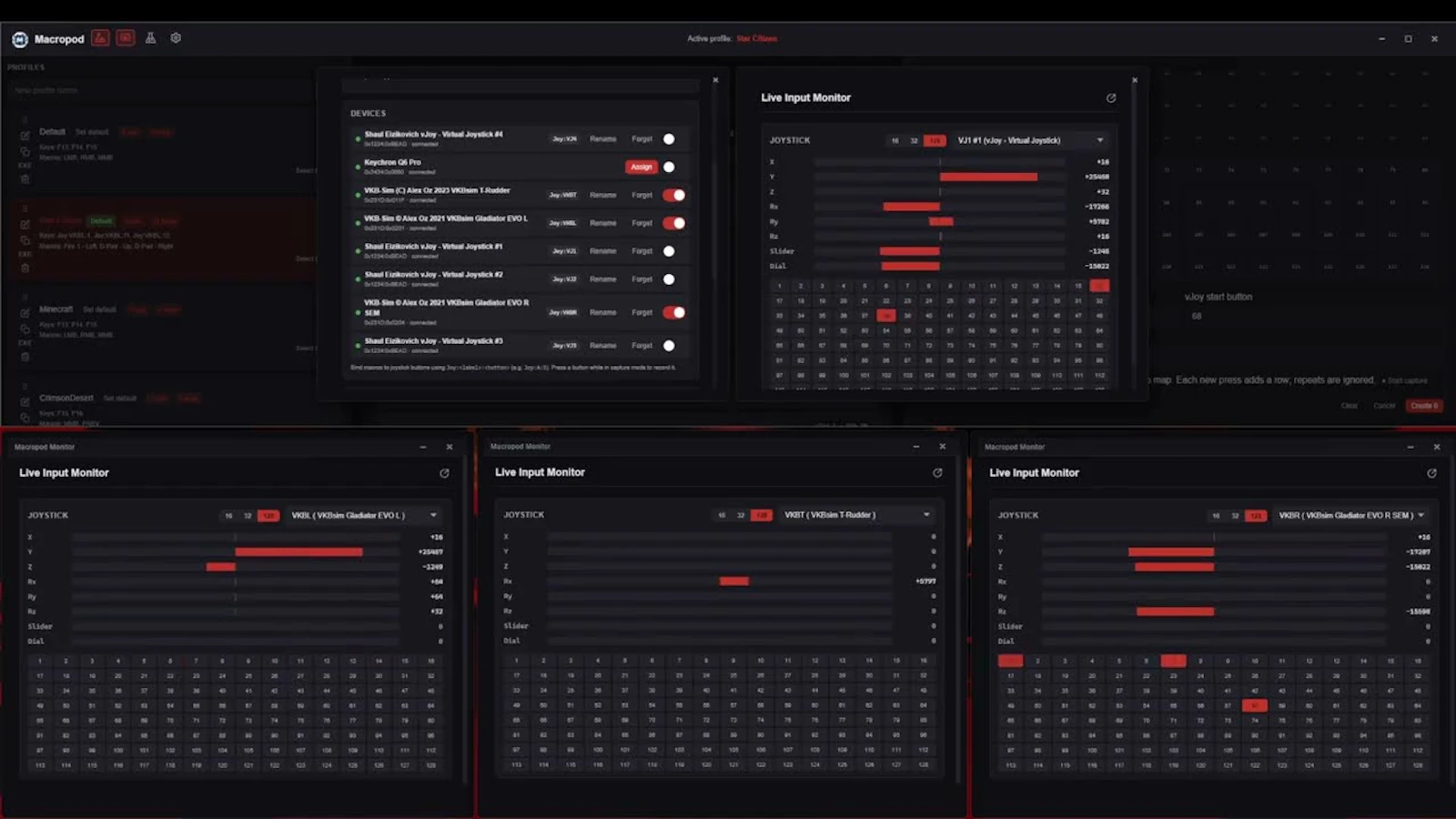Select 16 buttons in VJ1 monitor
This screenshot has width=1456, height=819.
895,140
